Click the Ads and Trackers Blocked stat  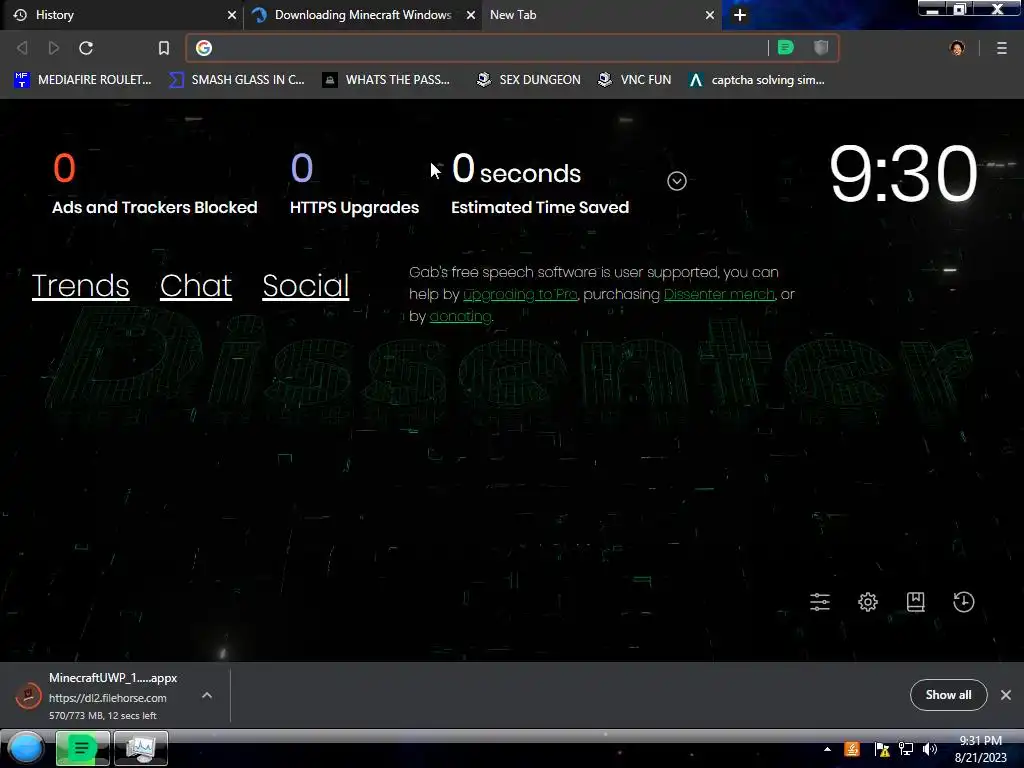(154, 183)
